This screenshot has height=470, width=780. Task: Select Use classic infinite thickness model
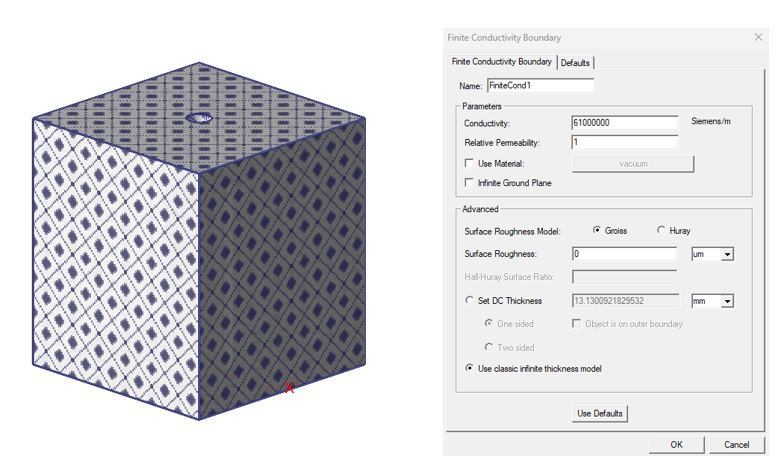coord(470,368)
